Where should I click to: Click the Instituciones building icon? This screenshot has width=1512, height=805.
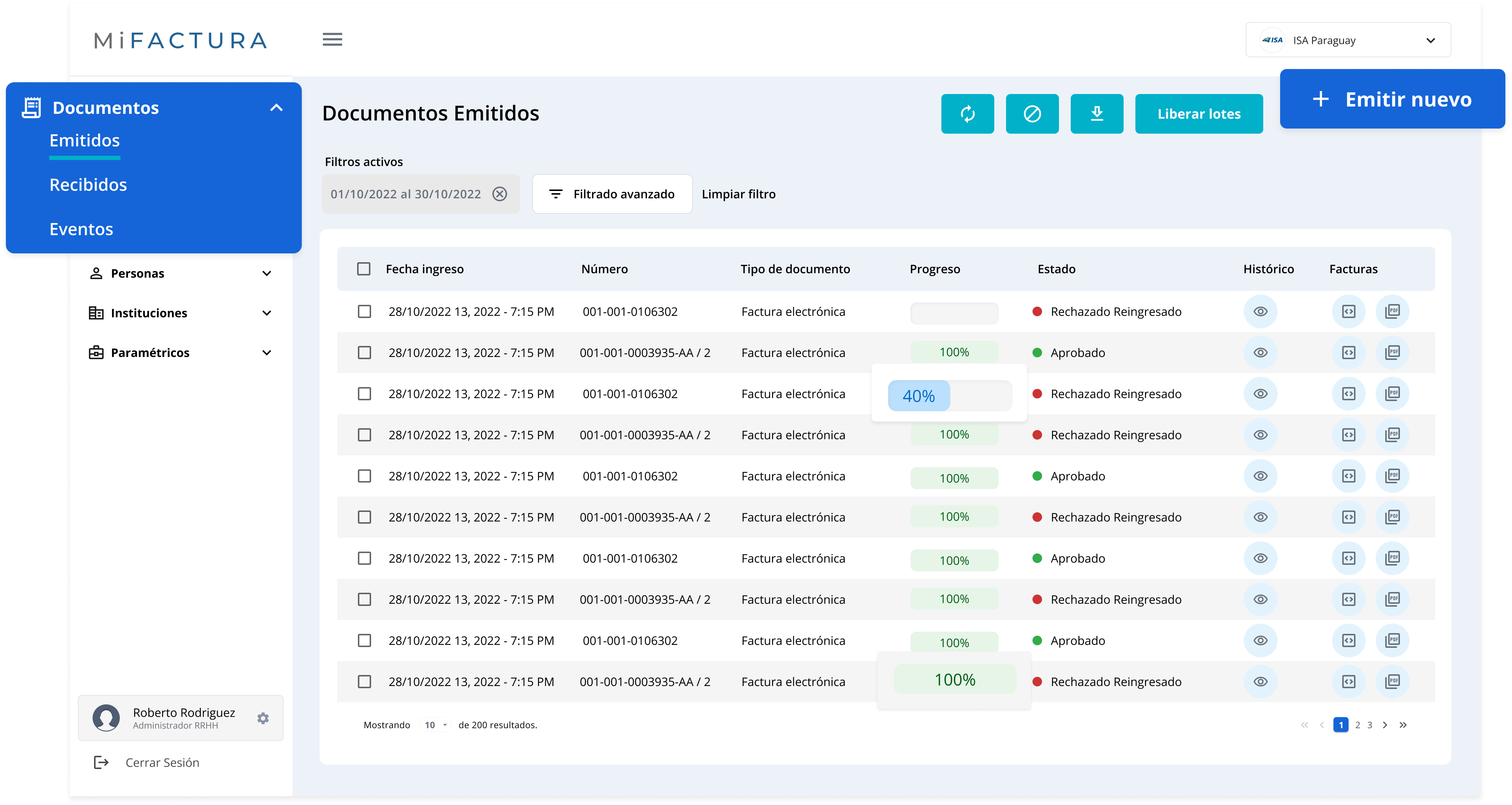(96, 313)
